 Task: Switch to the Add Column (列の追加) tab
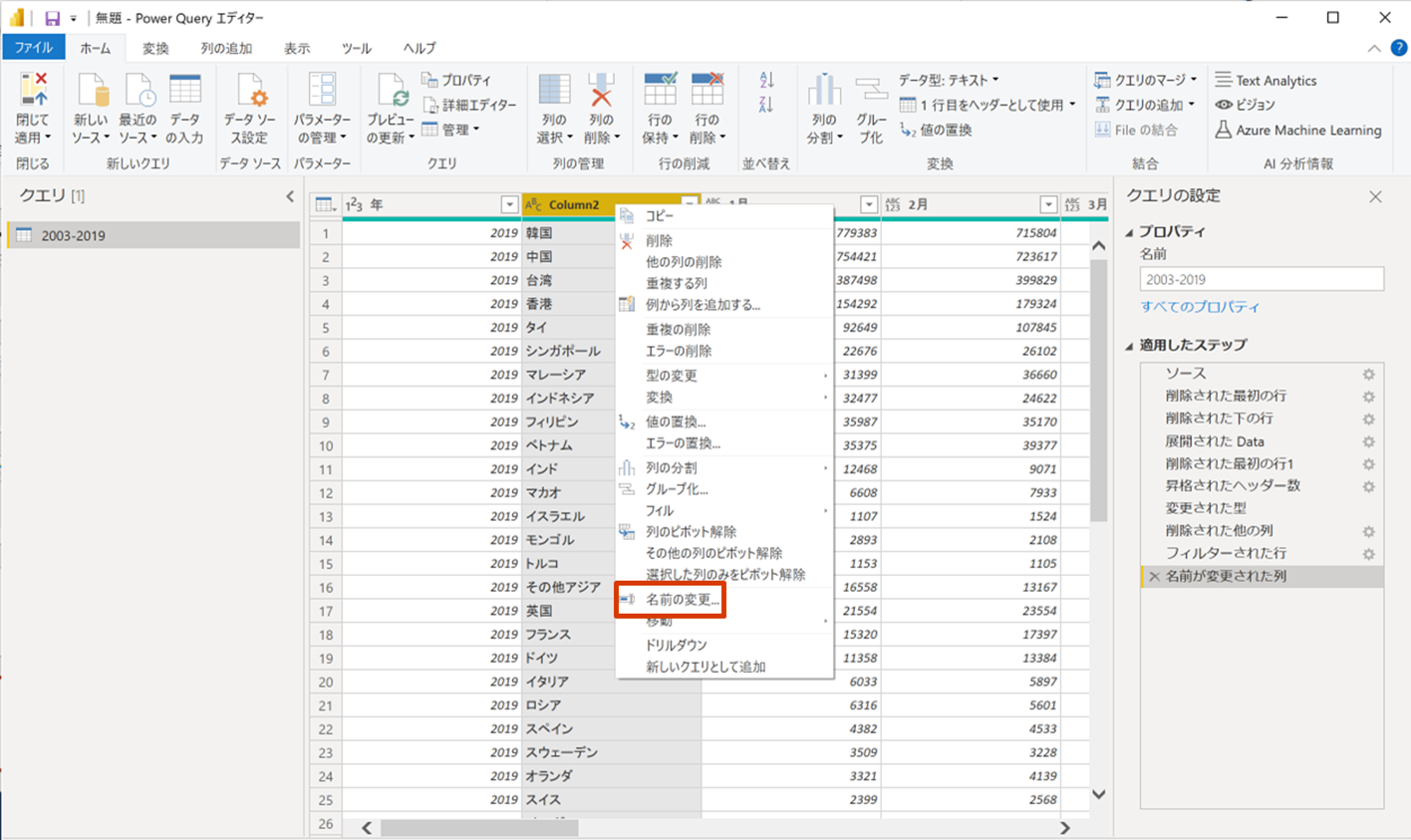[226, 48]
